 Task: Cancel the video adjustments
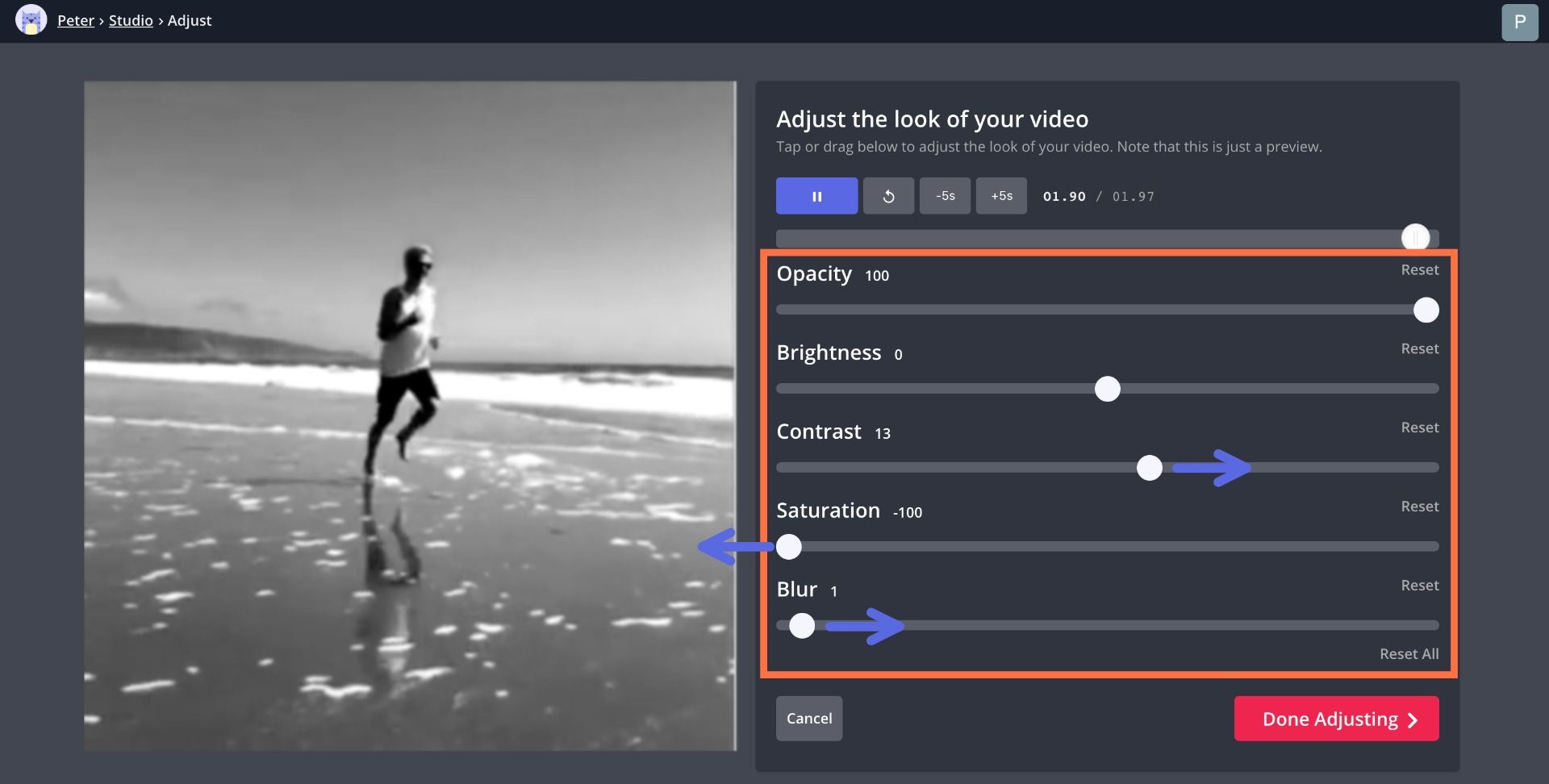click(808, 719)
